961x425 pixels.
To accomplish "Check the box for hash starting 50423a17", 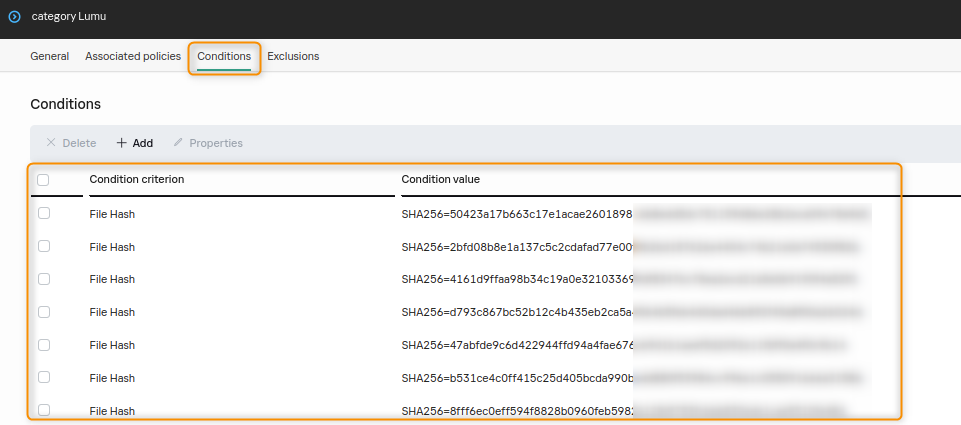I will (x=43, y=213).
